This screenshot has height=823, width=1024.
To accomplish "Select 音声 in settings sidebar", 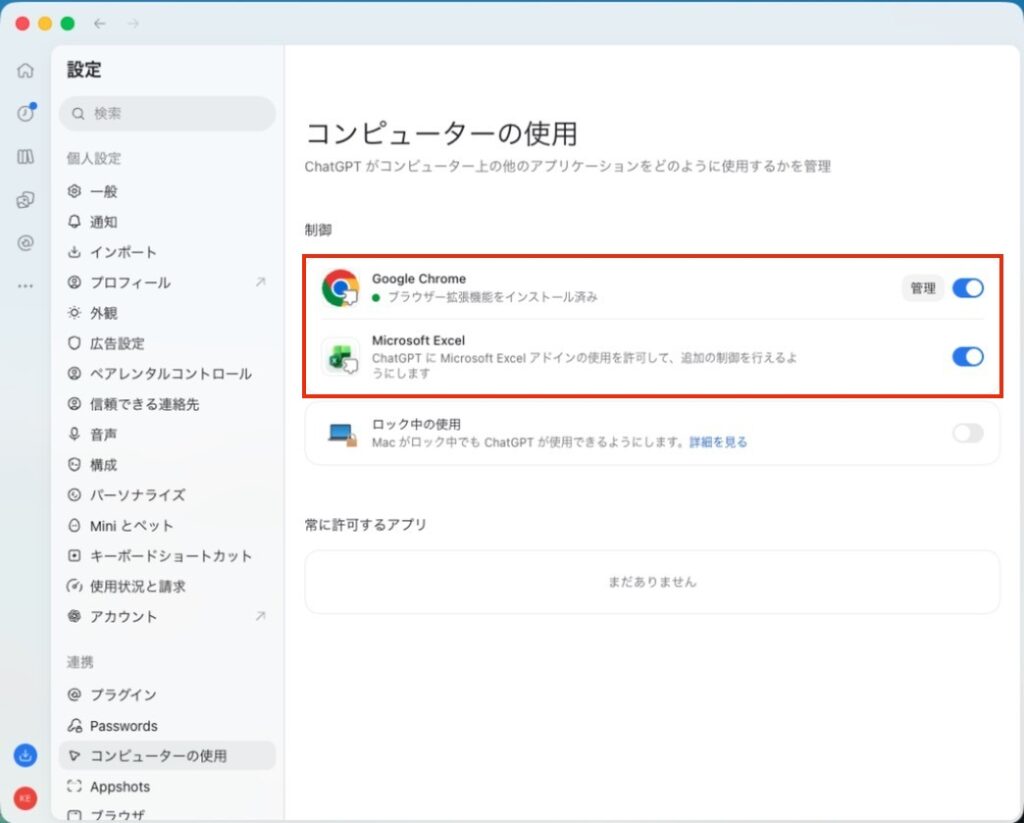I will 167,434.
